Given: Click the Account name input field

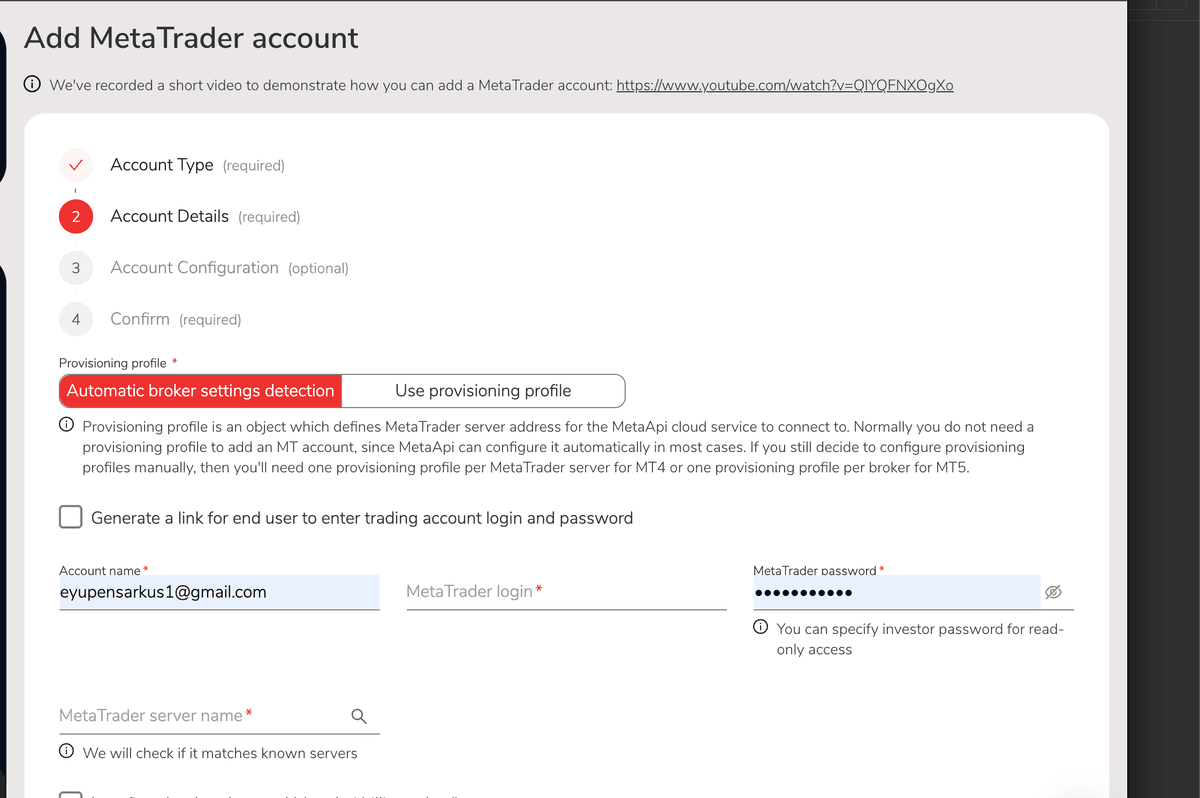Looking at the screenshot, I should pos(219,592).
